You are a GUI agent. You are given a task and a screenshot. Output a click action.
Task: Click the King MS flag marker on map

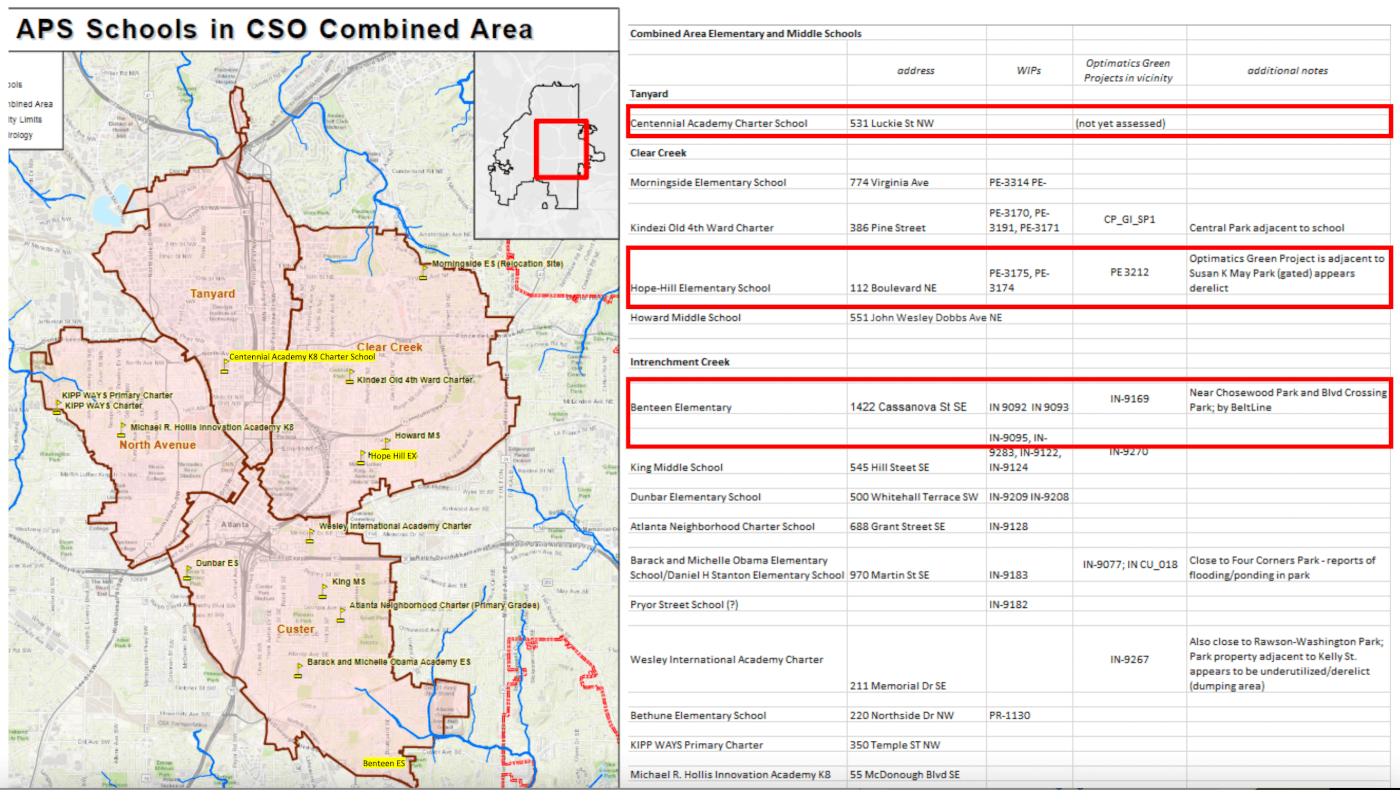[x=323, y=592]
